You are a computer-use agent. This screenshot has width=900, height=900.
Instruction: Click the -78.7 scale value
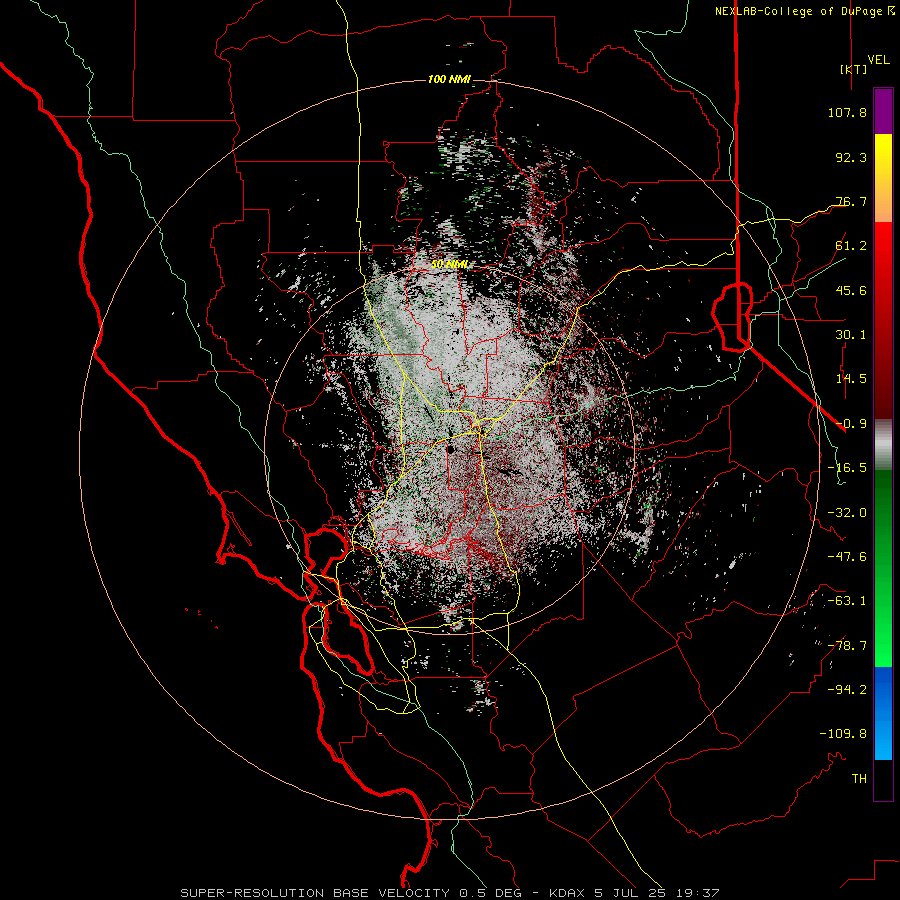[x=847, y=646]
